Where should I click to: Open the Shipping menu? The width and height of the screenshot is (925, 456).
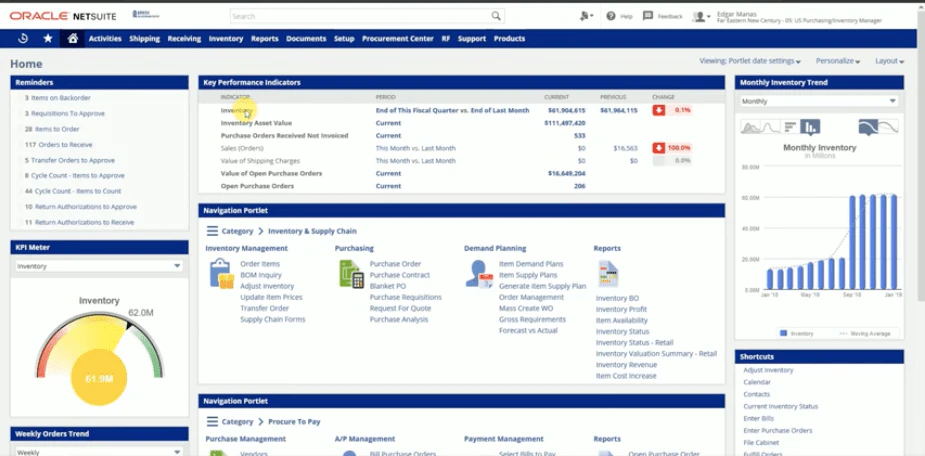tap(145, 38)
